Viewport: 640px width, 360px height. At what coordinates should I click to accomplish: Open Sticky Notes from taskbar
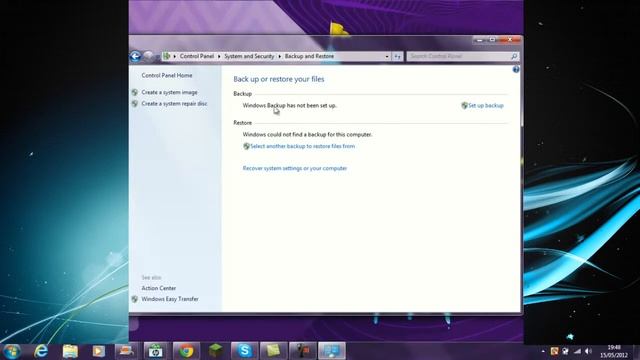273,351
